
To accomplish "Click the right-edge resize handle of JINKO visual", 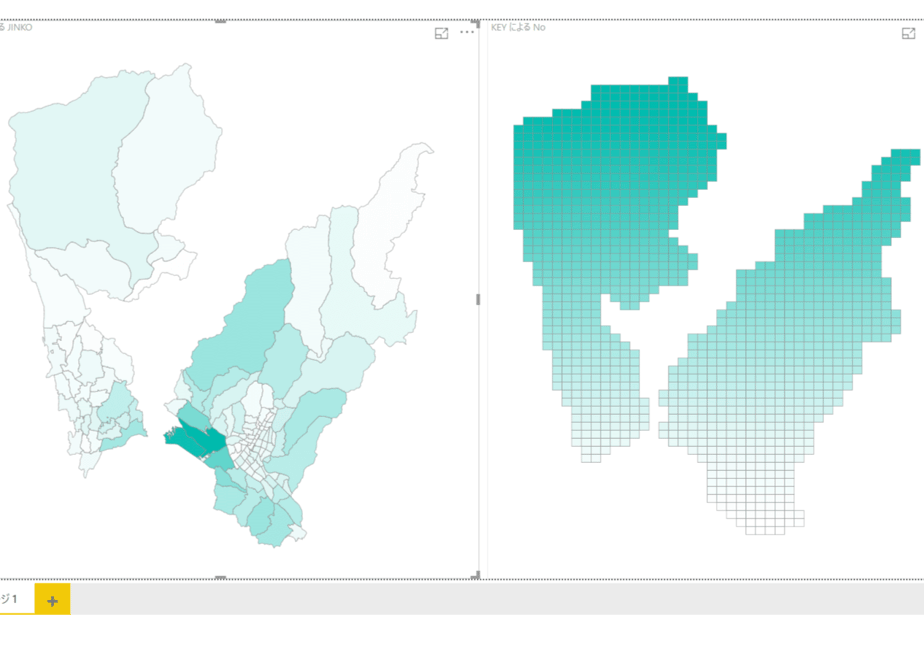I will click(x=478, y=299).
